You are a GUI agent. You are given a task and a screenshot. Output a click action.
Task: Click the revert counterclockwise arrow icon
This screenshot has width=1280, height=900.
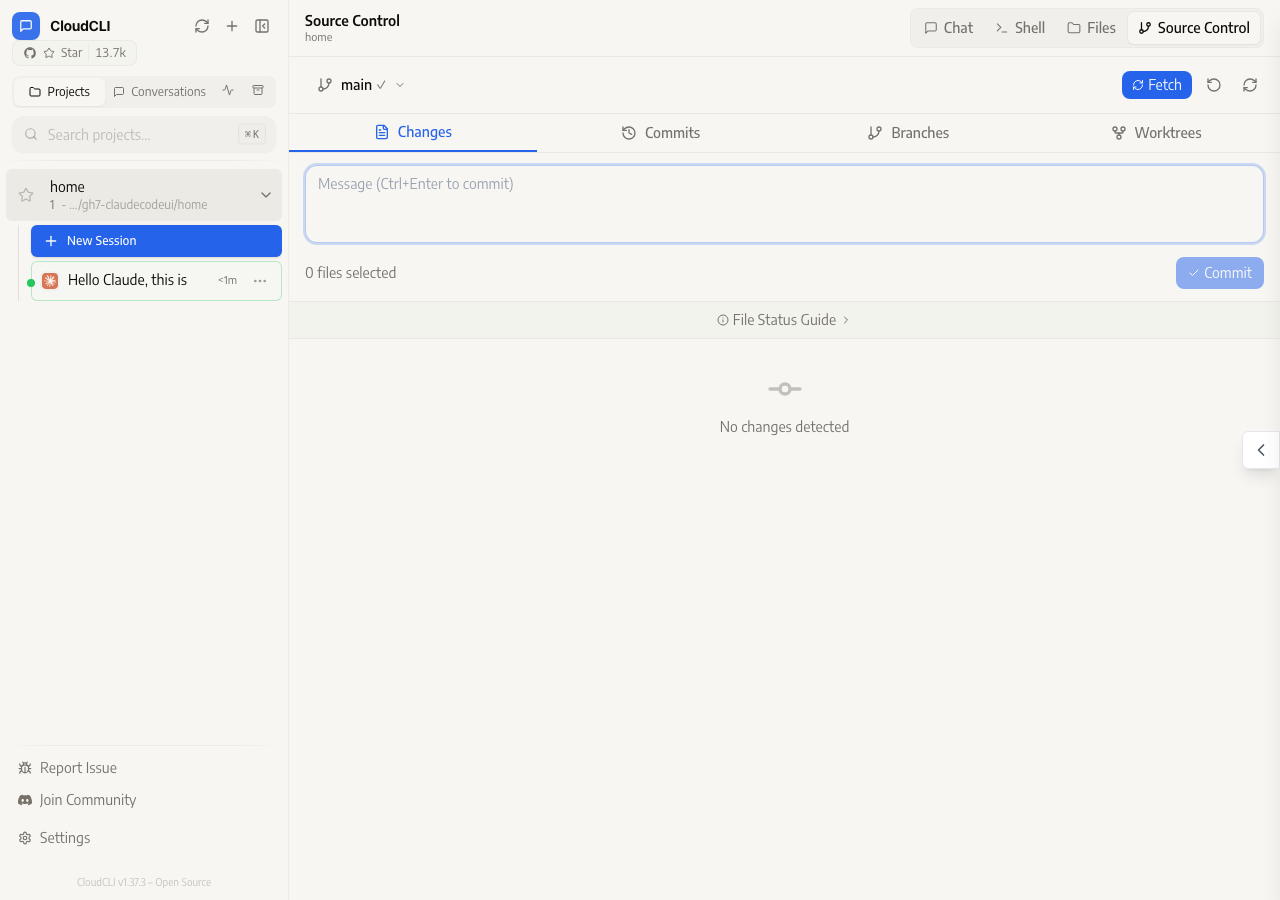coord(1214,85)
